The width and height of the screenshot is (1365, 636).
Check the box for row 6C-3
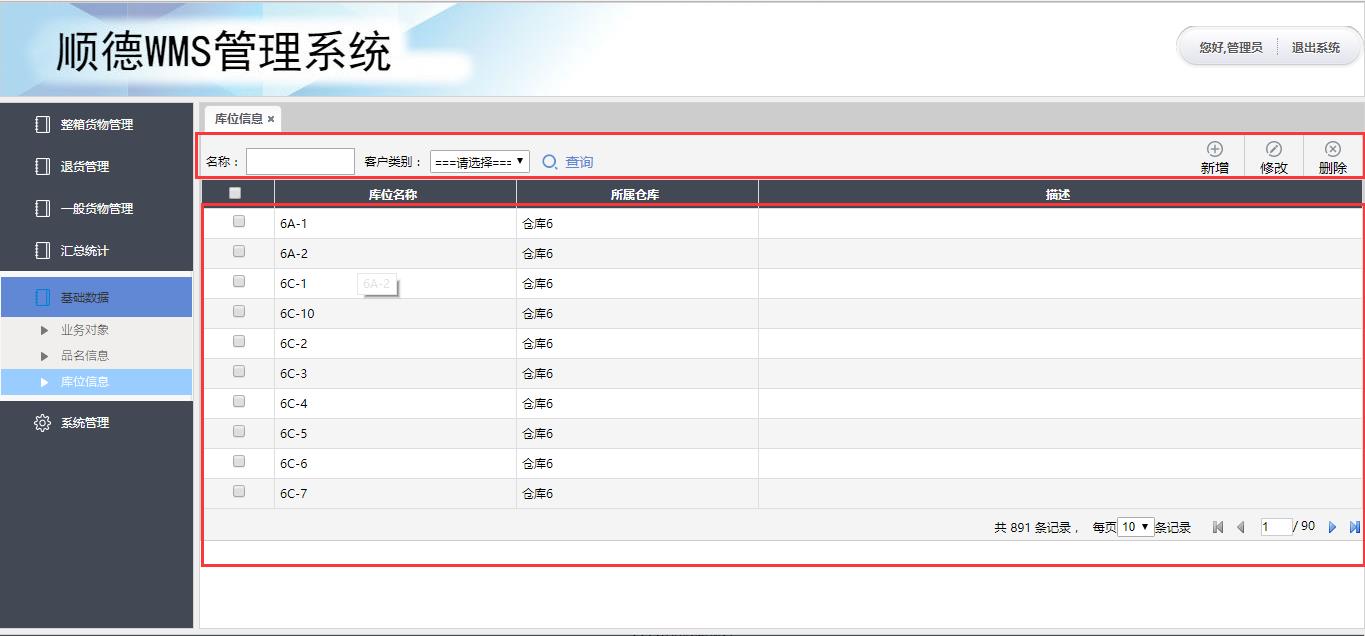239,372
